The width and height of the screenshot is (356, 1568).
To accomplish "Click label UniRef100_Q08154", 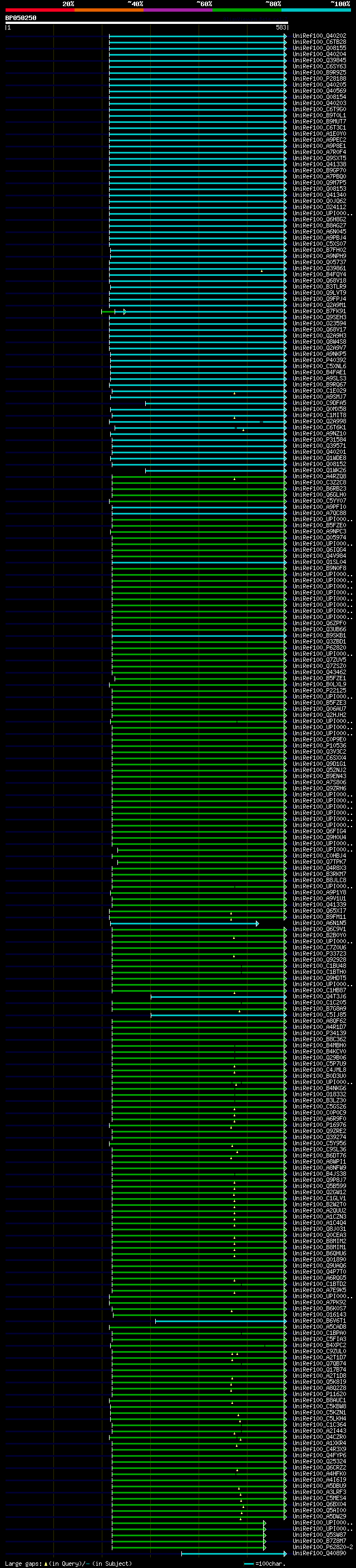I will click(x=319, y=97).
